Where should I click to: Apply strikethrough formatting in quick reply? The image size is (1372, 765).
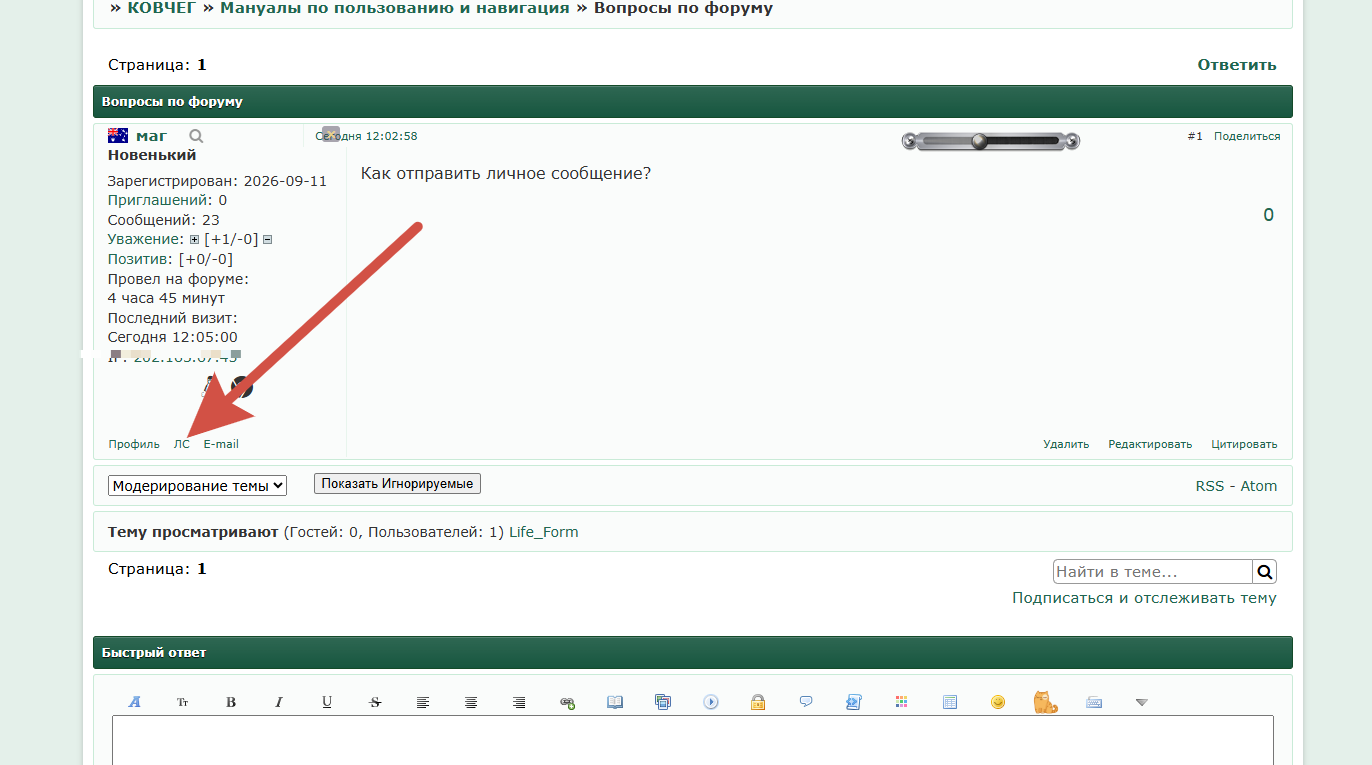tap(375, 702)
